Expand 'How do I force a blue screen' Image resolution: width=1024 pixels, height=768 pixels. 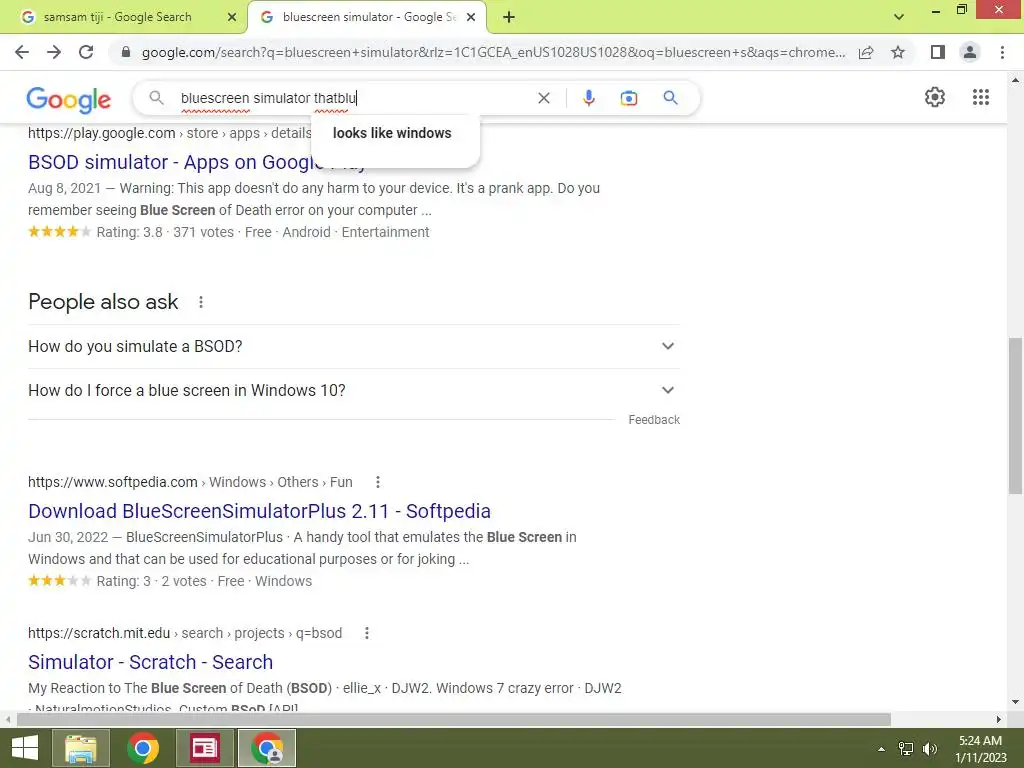pos(354,391)
